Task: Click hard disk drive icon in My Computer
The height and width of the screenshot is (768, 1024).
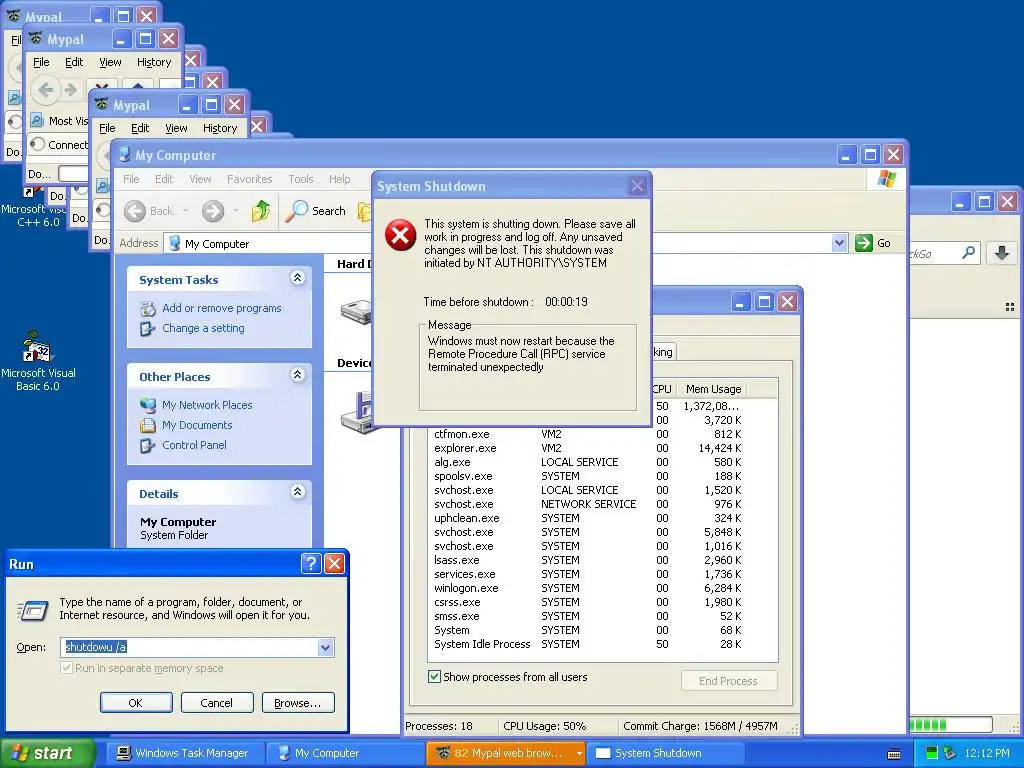Action: tap(356, 312)
